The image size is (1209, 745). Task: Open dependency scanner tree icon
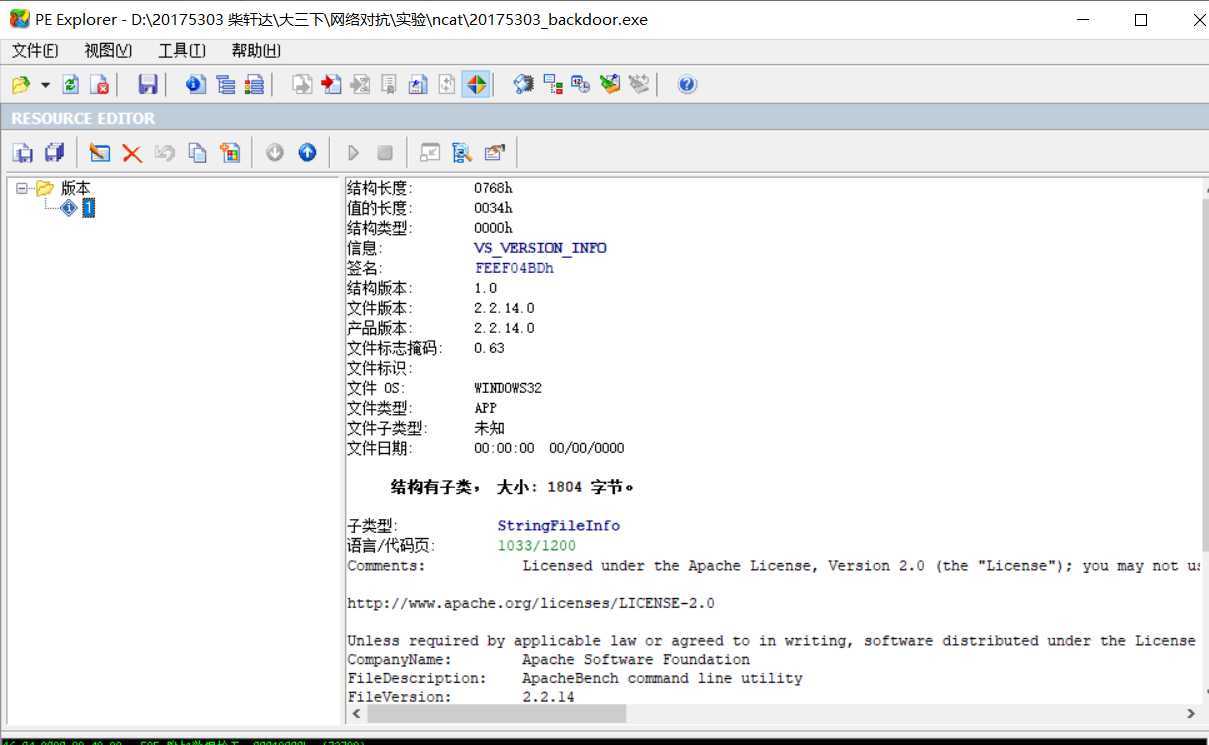coord(553,85)
